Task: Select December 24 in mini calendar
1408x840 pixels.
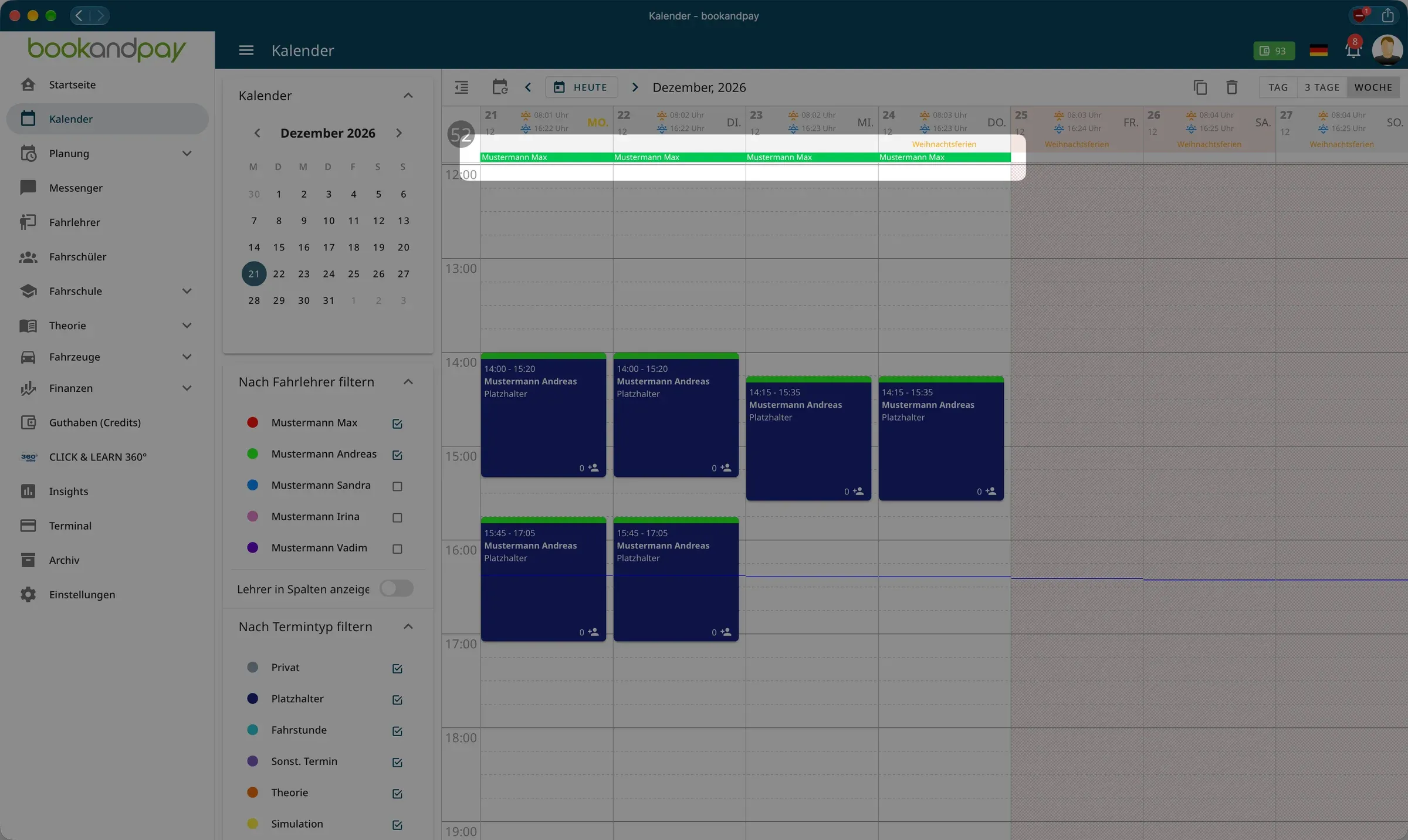Action: click(x=329, y=274)
